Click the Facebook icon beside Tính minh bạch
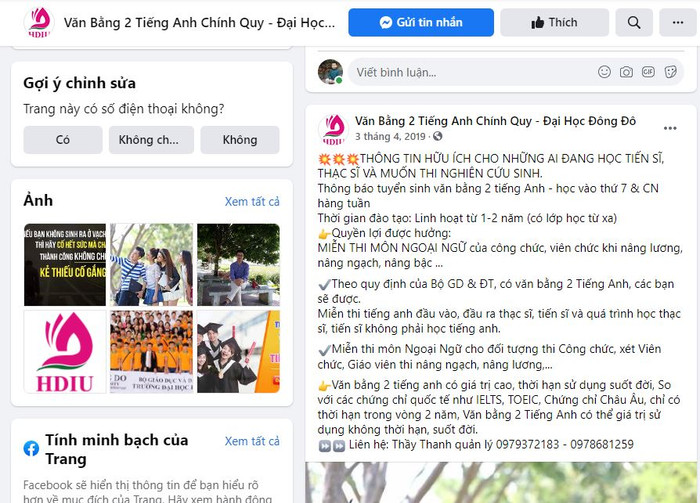 pyautogui.click(x=31, y=449)
